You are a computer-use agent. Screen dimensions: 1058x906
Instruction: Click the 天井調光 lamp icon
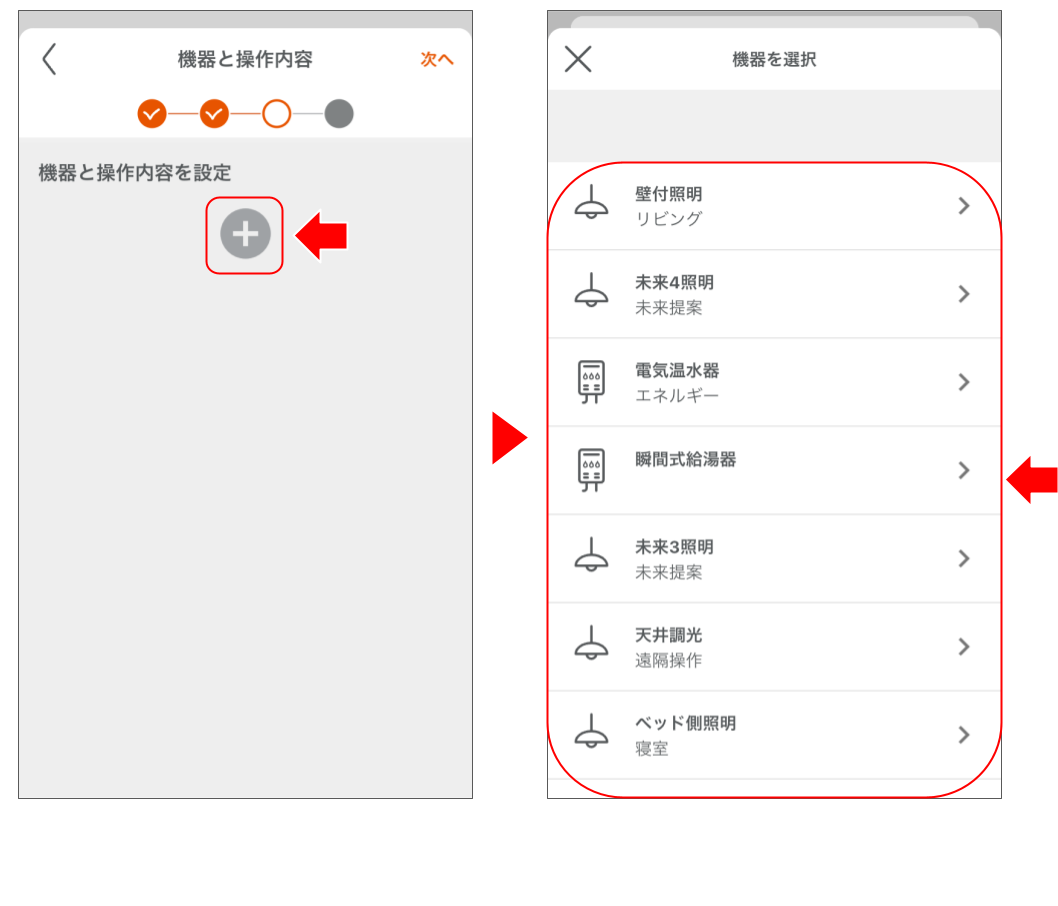click(x=591, y=646)
